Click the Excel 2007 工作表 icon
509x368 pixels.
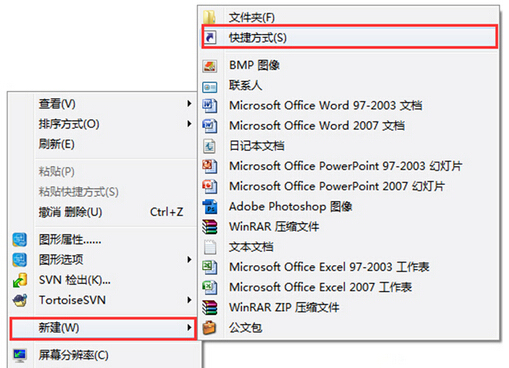[210, 287]
